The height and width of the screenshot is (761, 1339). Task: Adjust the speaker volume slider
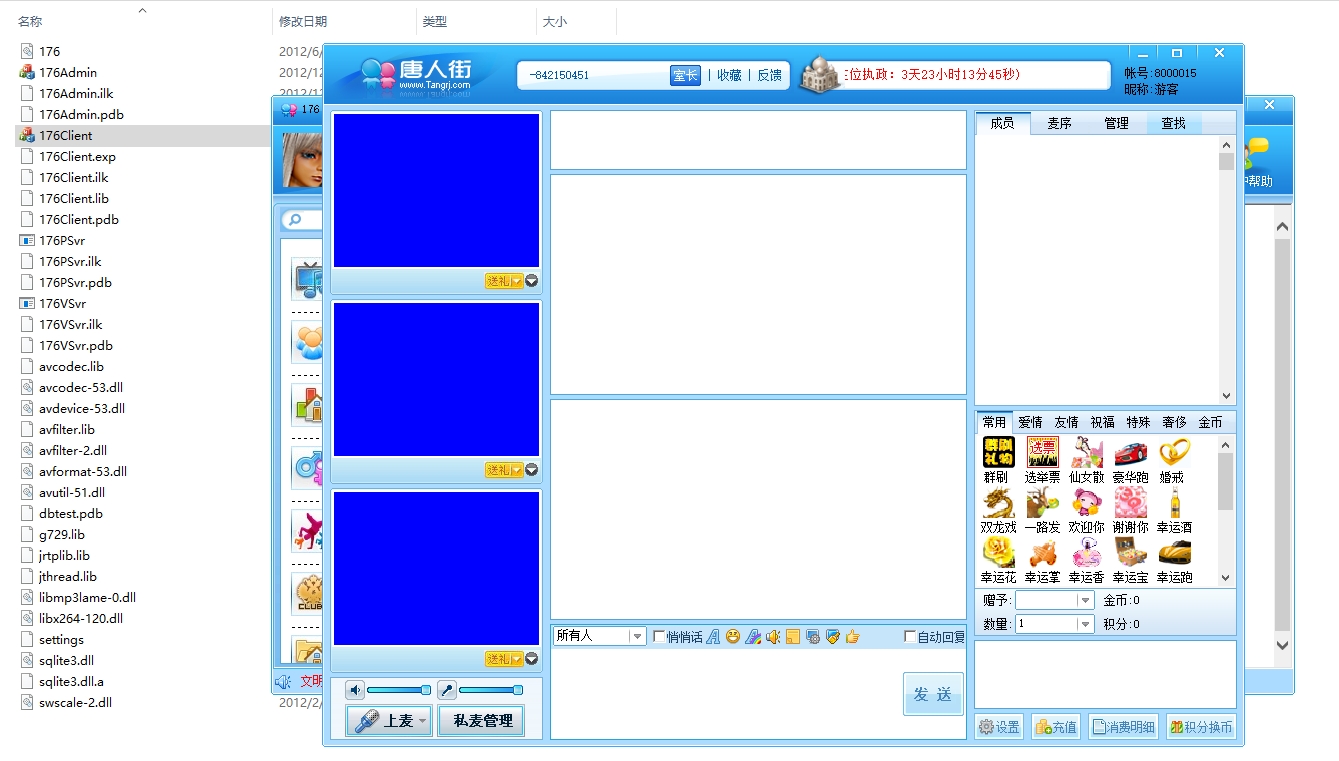[399, 690]
